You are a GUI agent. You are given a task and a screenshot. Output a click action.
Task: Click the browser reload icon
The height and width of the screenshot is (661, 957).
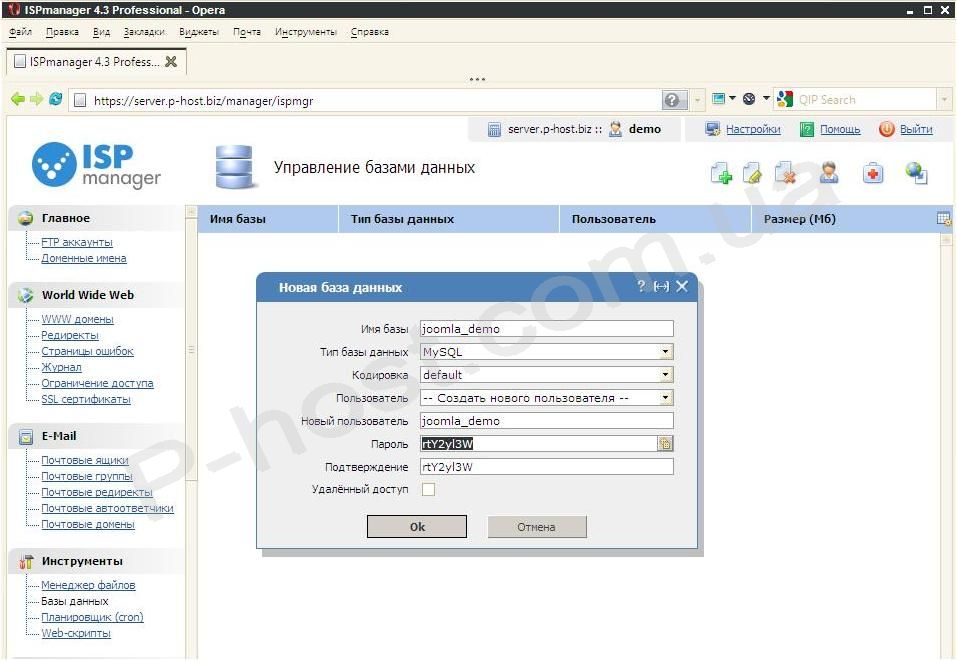[56, 99]
